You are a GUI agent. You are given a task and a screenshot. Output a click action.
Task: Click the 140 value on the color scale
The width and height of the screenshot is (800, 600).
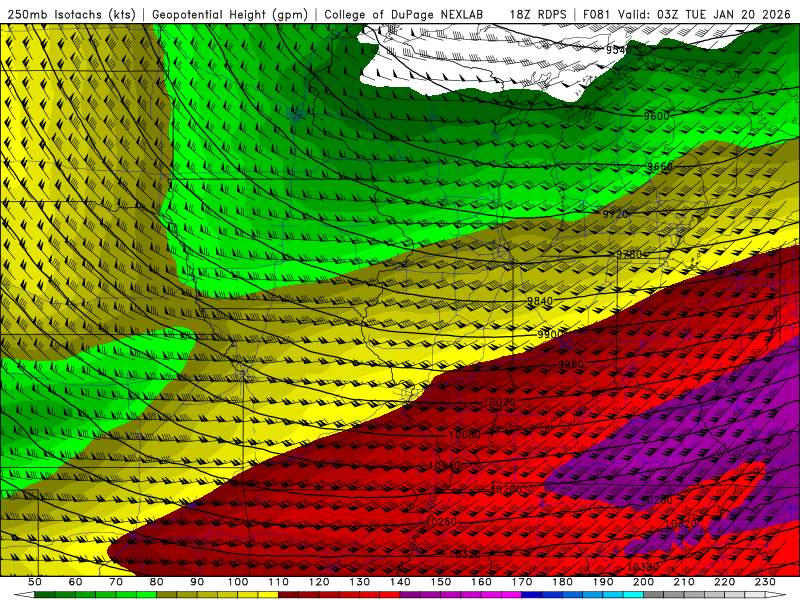(x=400, y=582)
